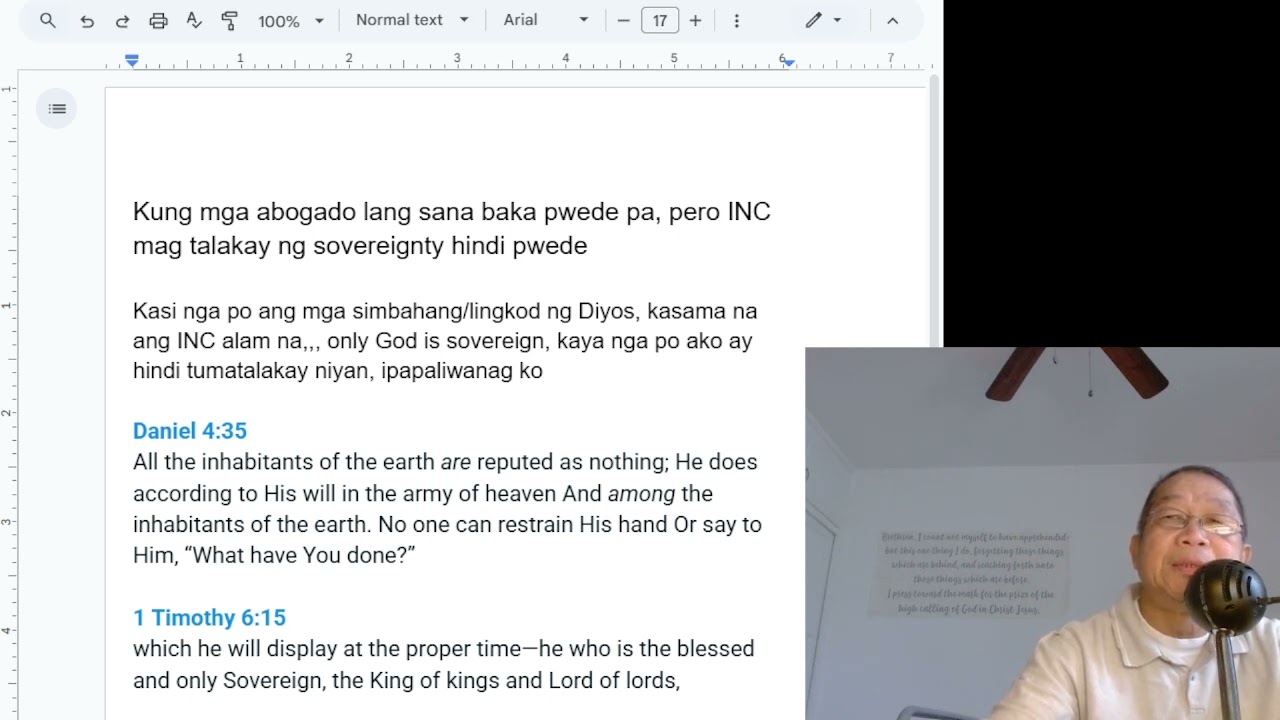Redo the last undone action

click(x=122, y=20)
